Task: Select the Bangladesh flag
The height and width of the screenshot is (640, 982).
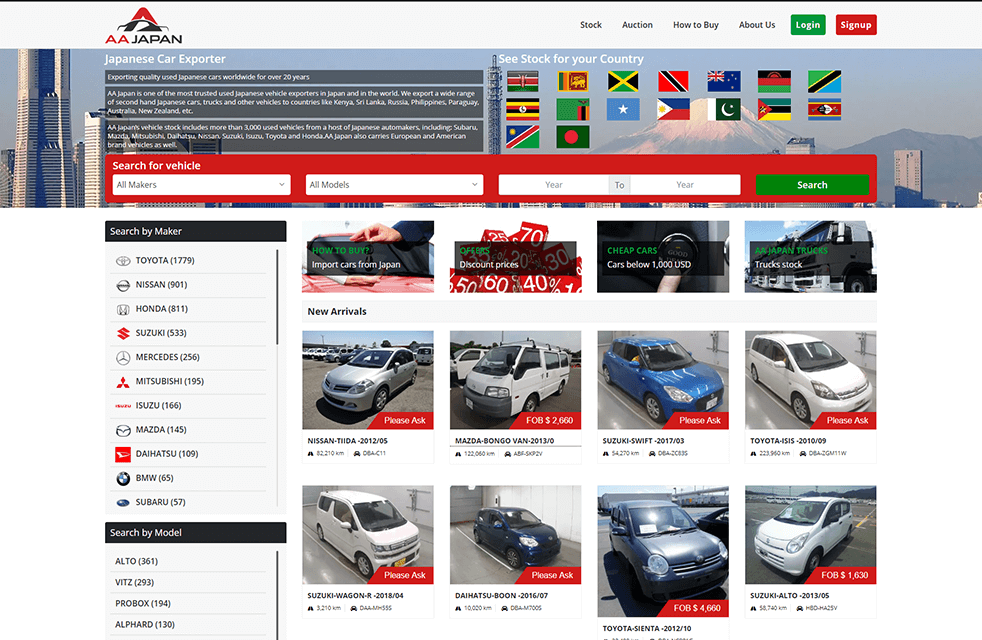Action: (x=573, y=136)
